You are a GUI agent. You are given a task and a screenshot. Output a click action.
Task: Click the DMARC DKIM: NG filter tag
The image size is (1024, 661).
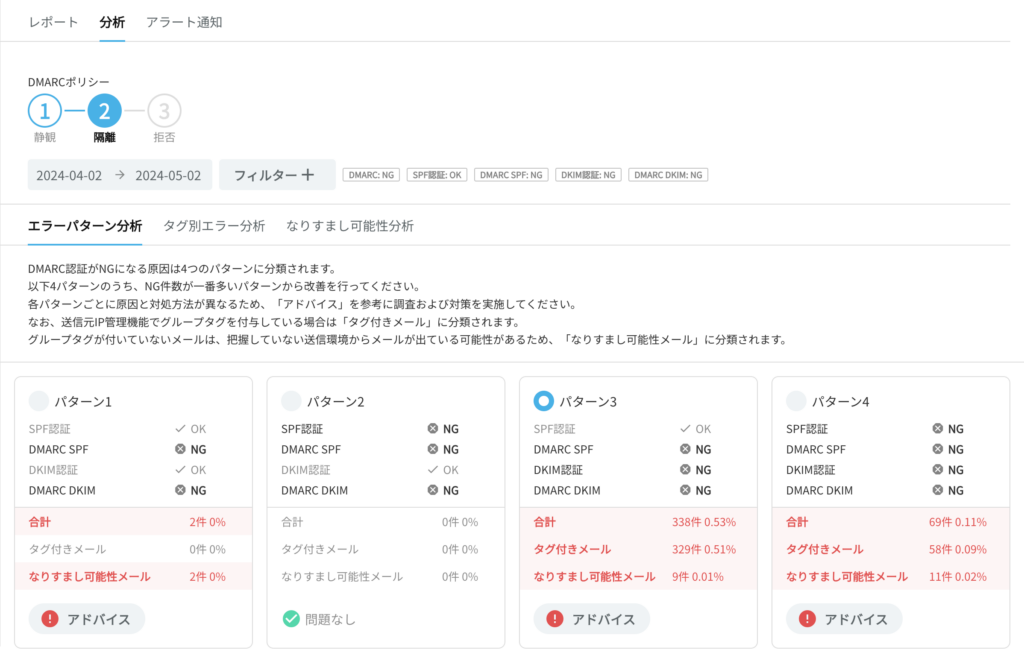coord(668,175)
